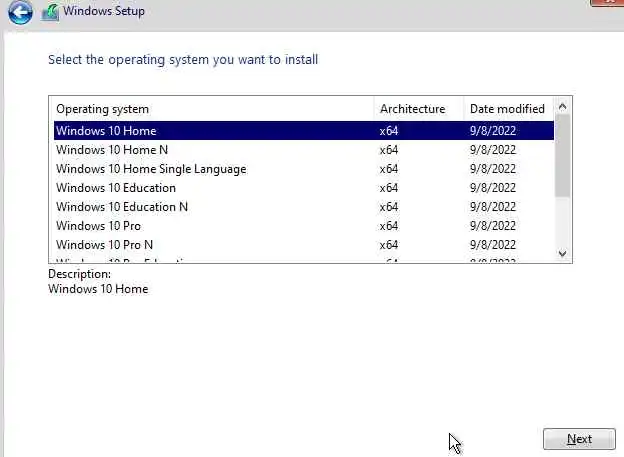Screen dimensions: 624x457
Task: Click the 9/8/2022 date for Windows 10 Pro N
Action: click(493, 244)
